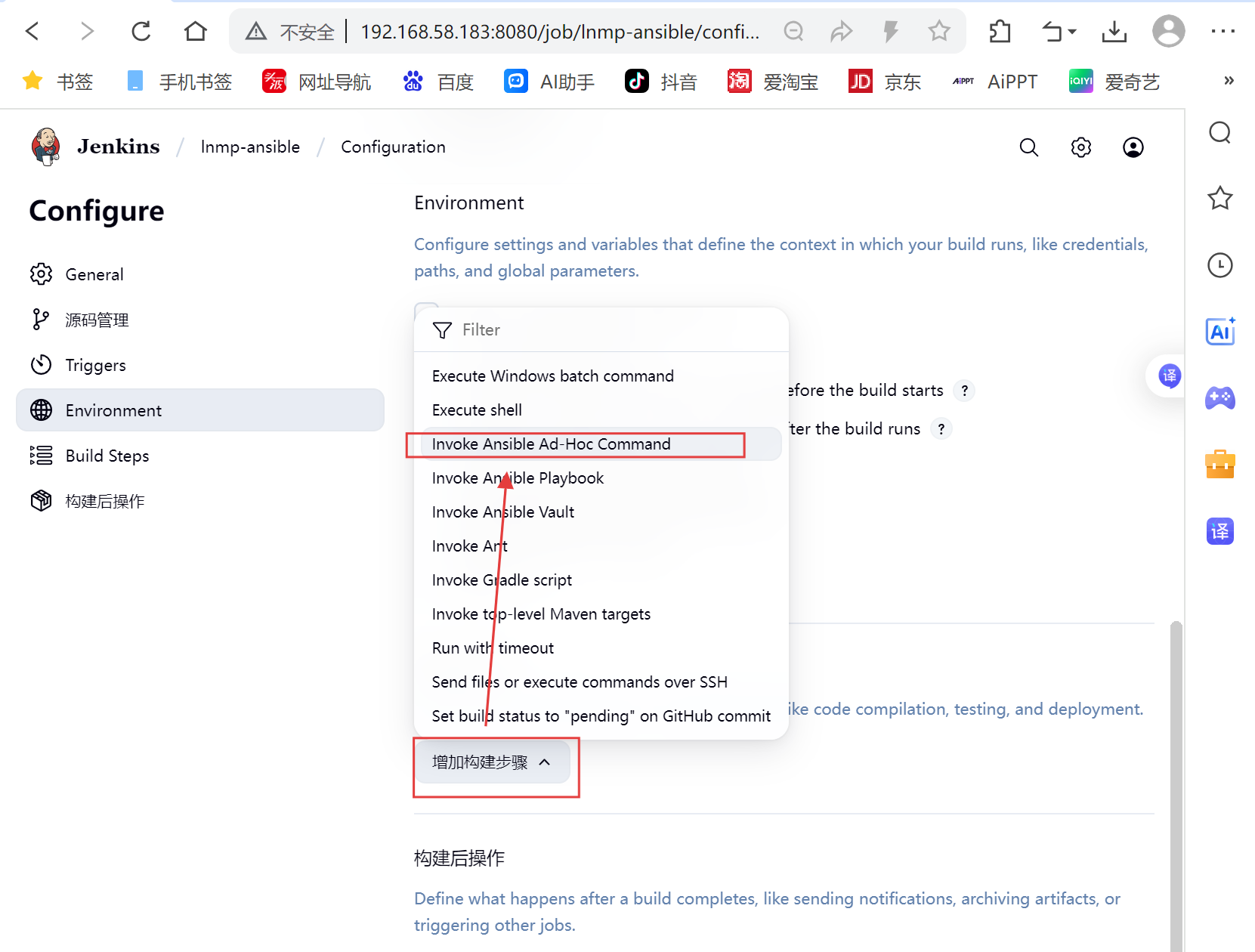Click the insecure site warning icon
Image resolution: width=1255 pixels, height=952 pixels.
pyautogui.click(x=256, y=31)
